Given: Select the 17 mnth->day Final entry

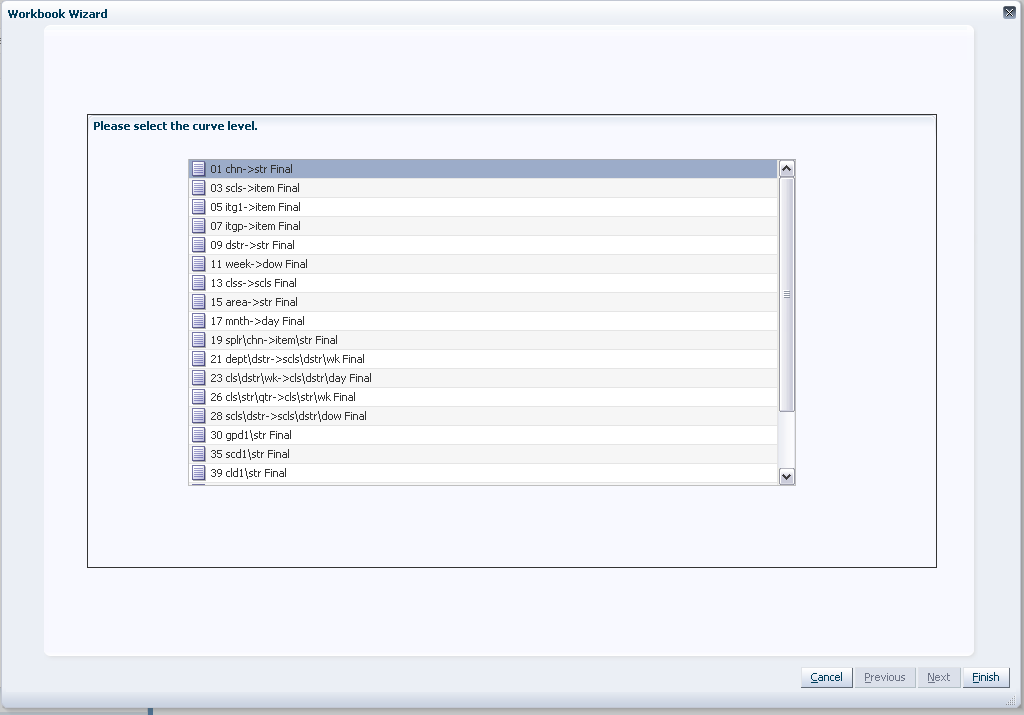Looking at the screenshot, I should (x=483, y=321).
